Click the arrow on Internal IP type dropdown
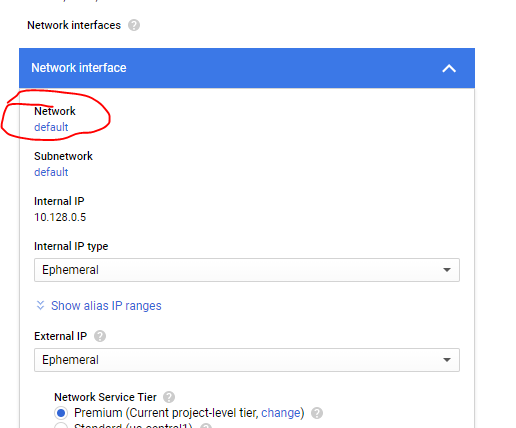Screen dimensions: 516x428 [x=447, y=270]
